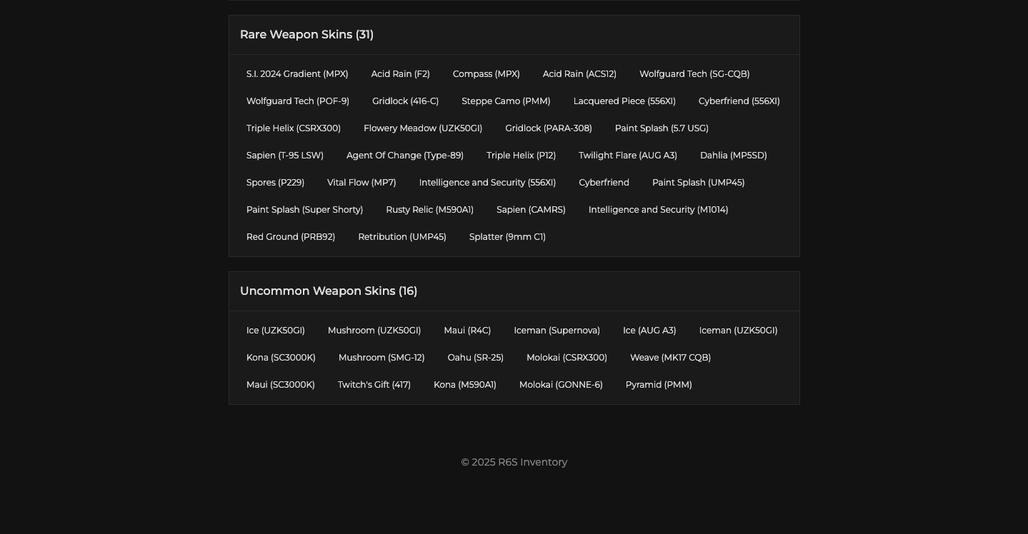Select Iceman (Supernova) skin tag

(x=557, y=331)
